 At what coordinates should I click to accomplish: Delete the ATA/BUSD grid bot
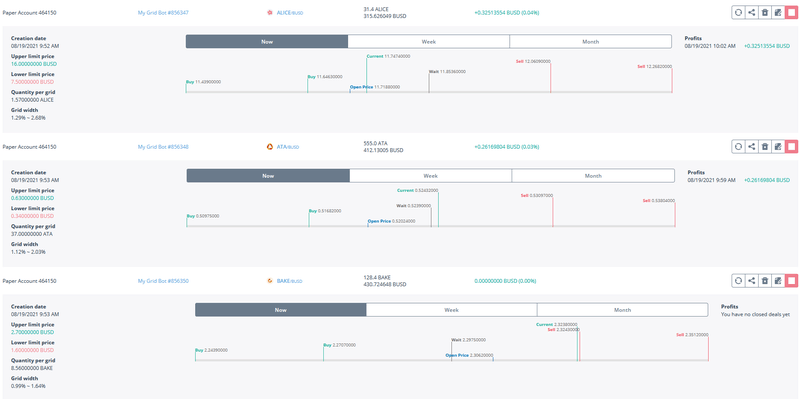[764, 147]
